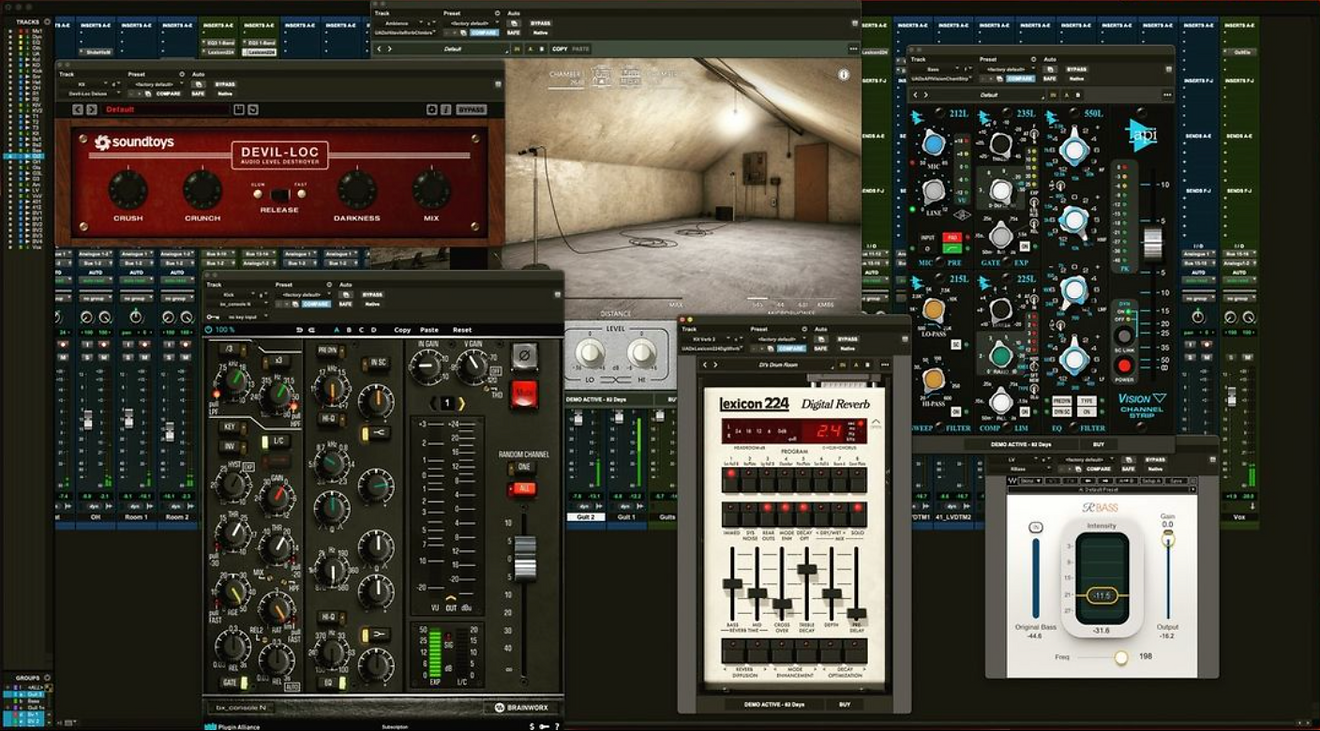1320x731 pixels.
Task: Click the IN GAIN knob on bx_console
Action: [x=428, y=368]
